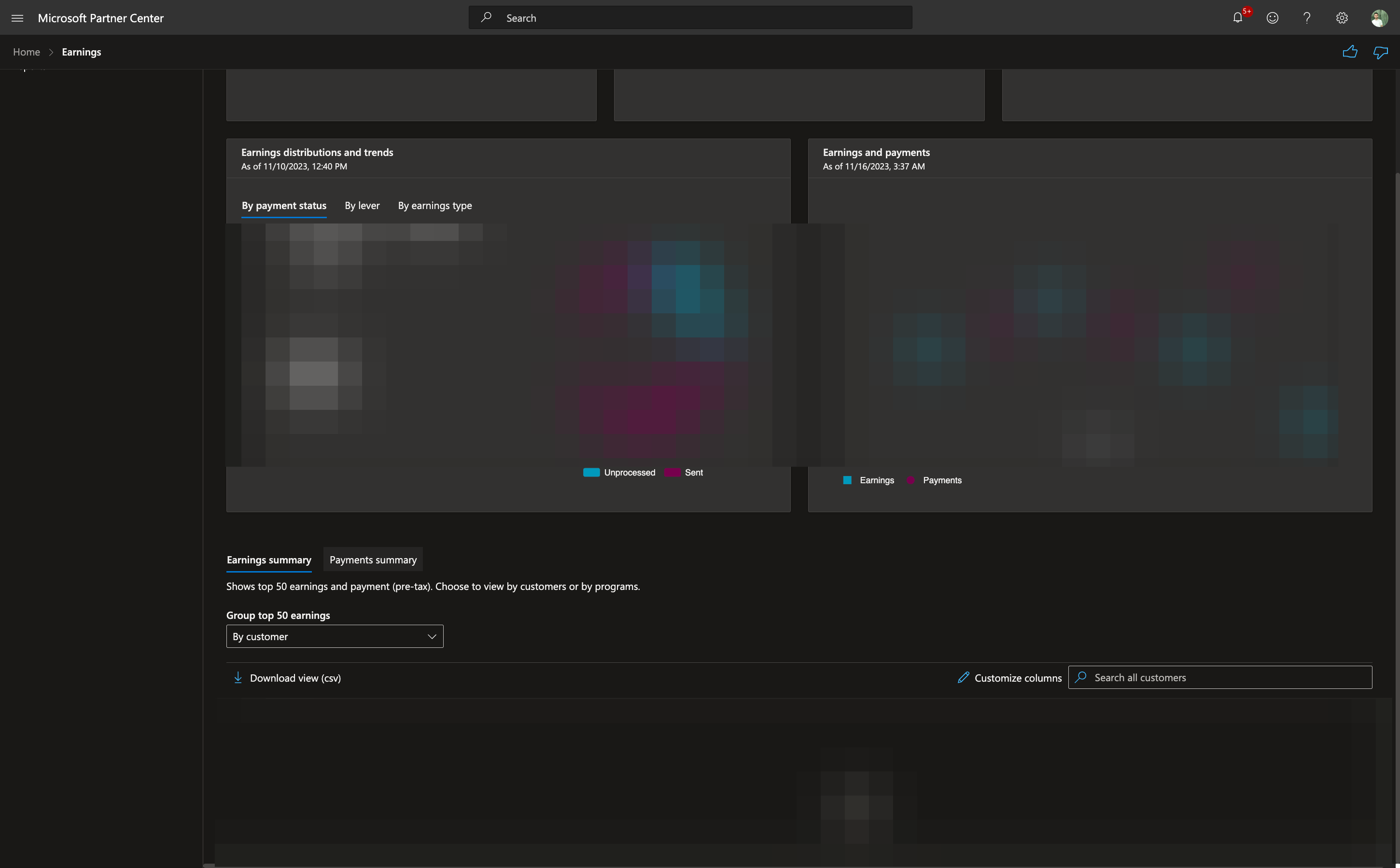The image size is (1400, 868).
Task: Focus the Search all customers field
Action: click(x=1220, y=677)
